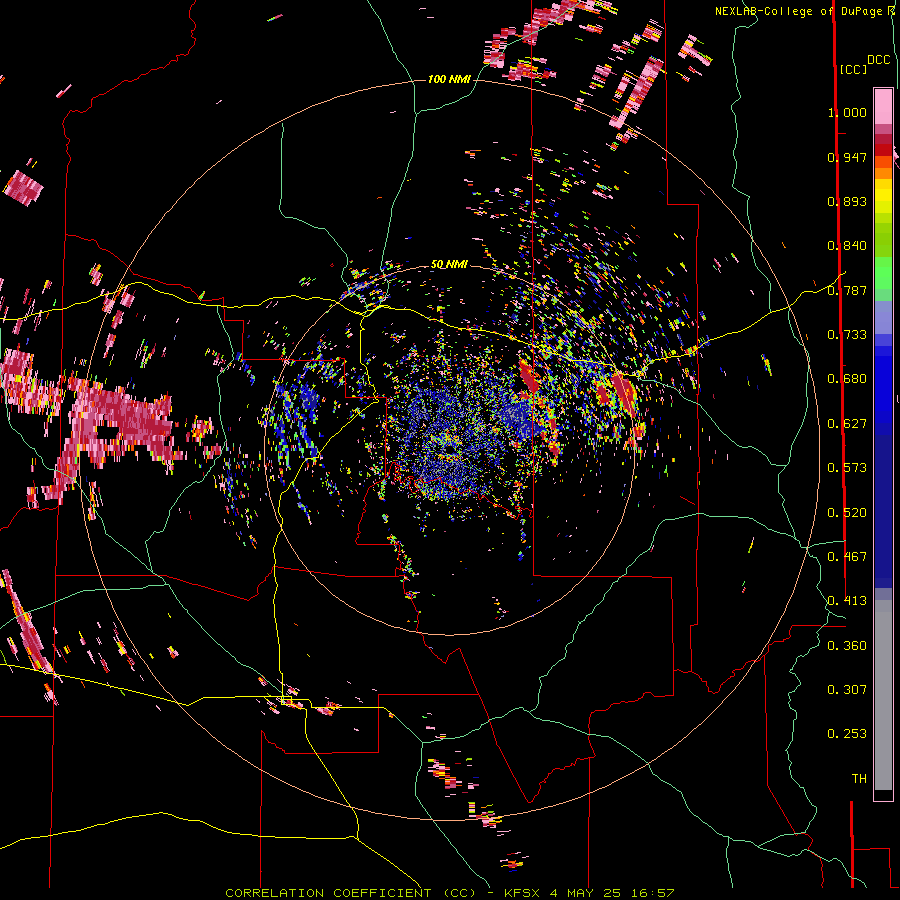Click the 0.307 scale value
Screen dimensions: 900x900
847,690
